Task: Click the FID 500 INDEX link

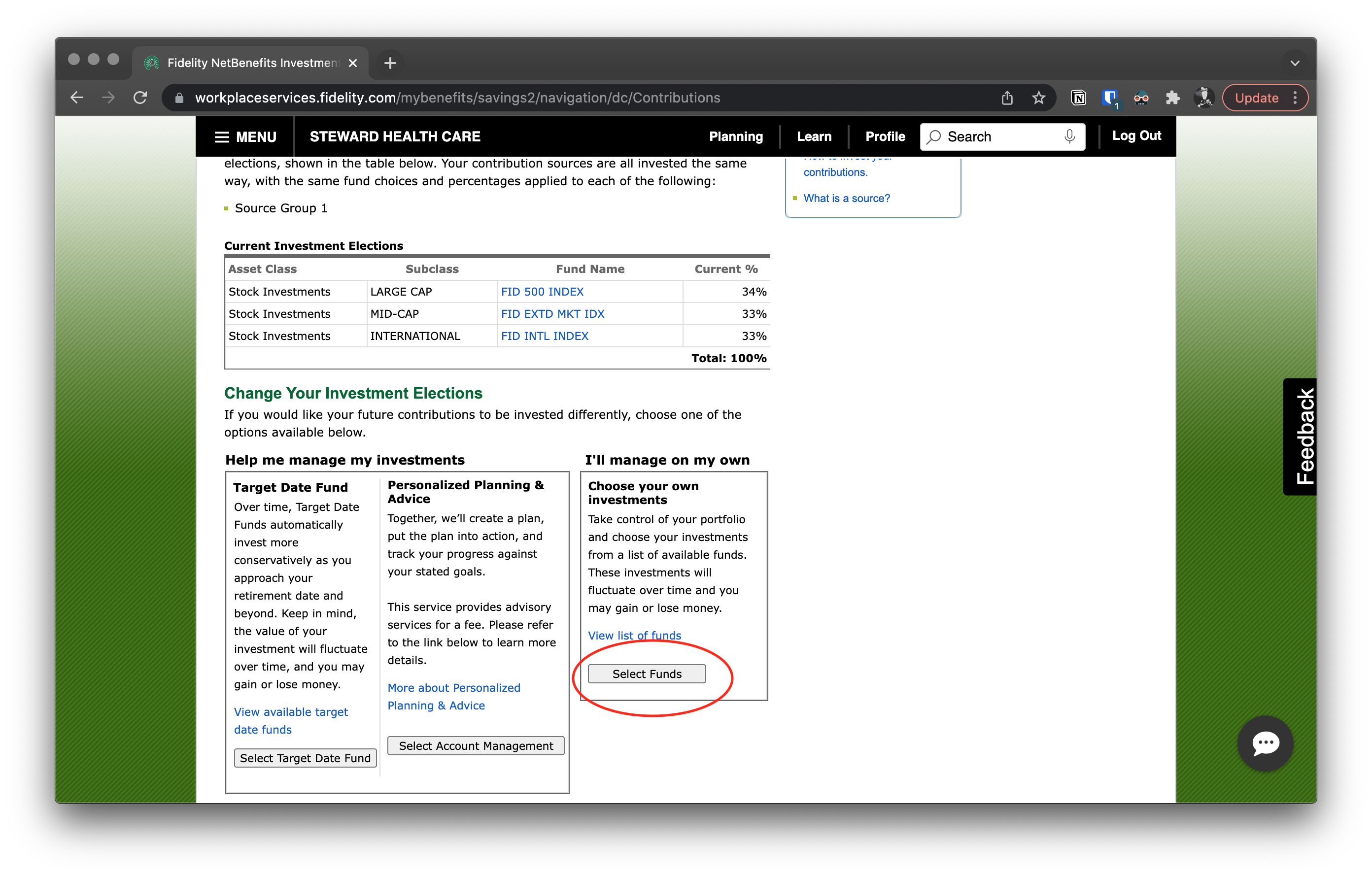Action: click(x=542, y=292)
